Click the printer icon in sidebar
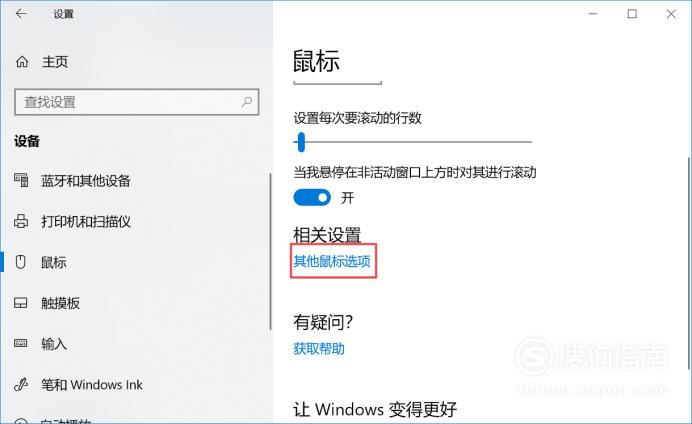 21,221
